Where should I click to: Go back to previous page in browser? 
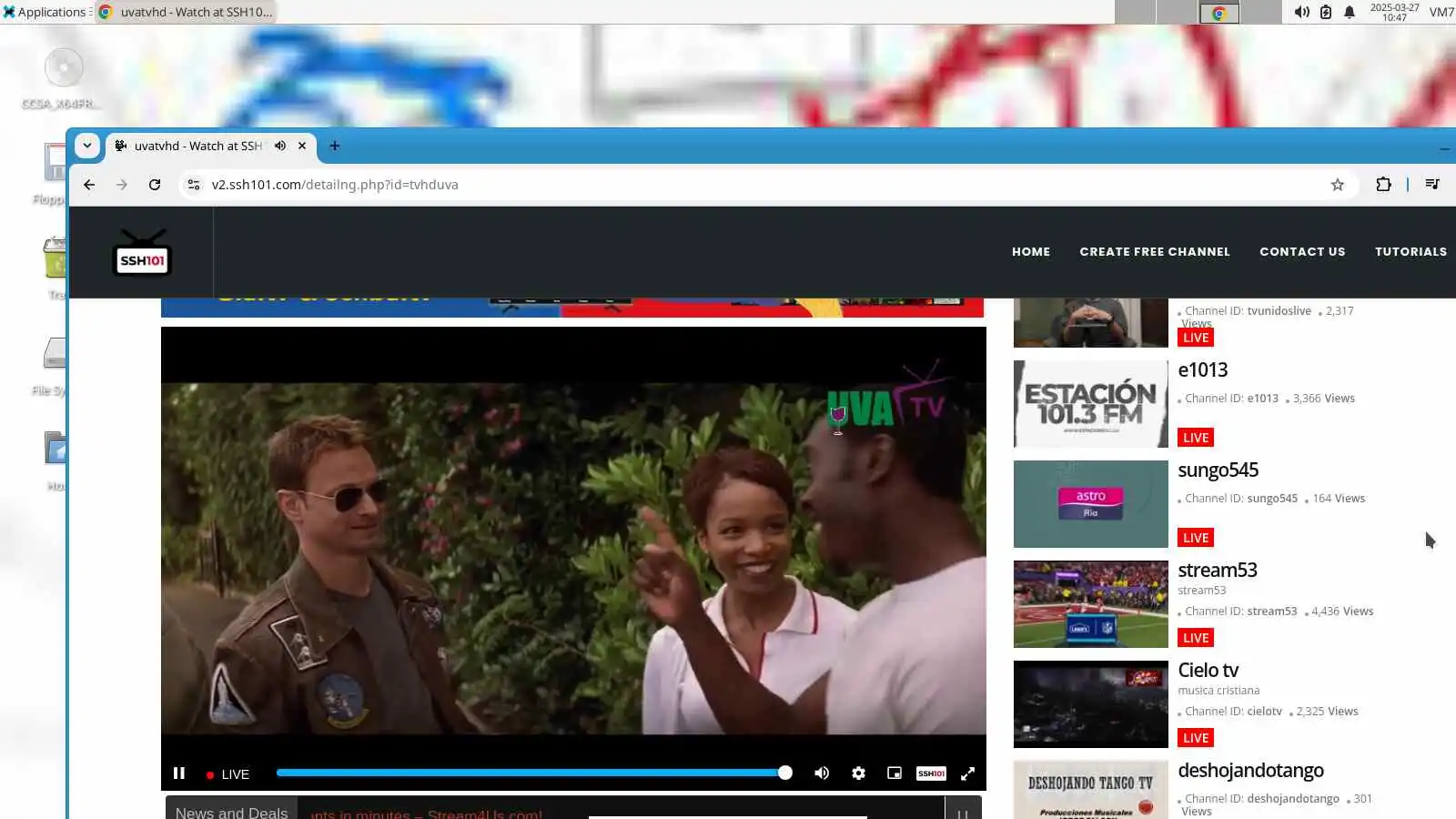coord(89,185)
